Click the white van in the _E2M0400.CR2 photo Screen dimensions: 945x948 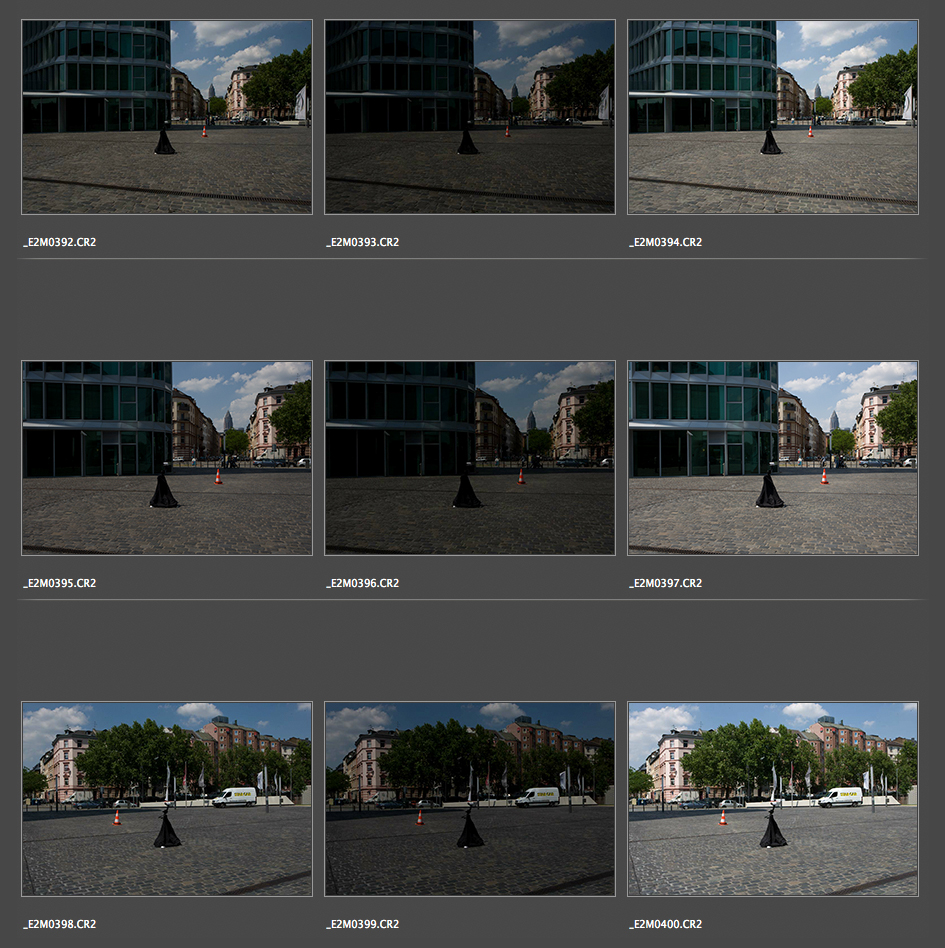coord(840,797)
